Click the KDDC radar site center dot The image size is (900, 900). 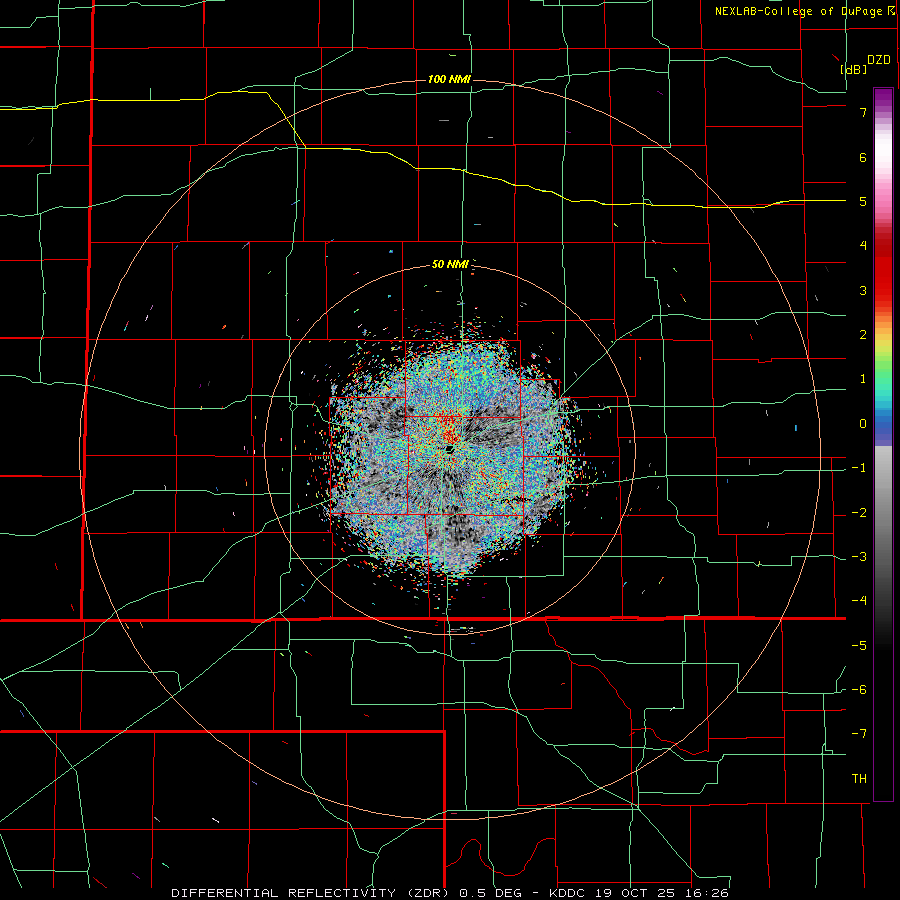[x=449, y=449]
